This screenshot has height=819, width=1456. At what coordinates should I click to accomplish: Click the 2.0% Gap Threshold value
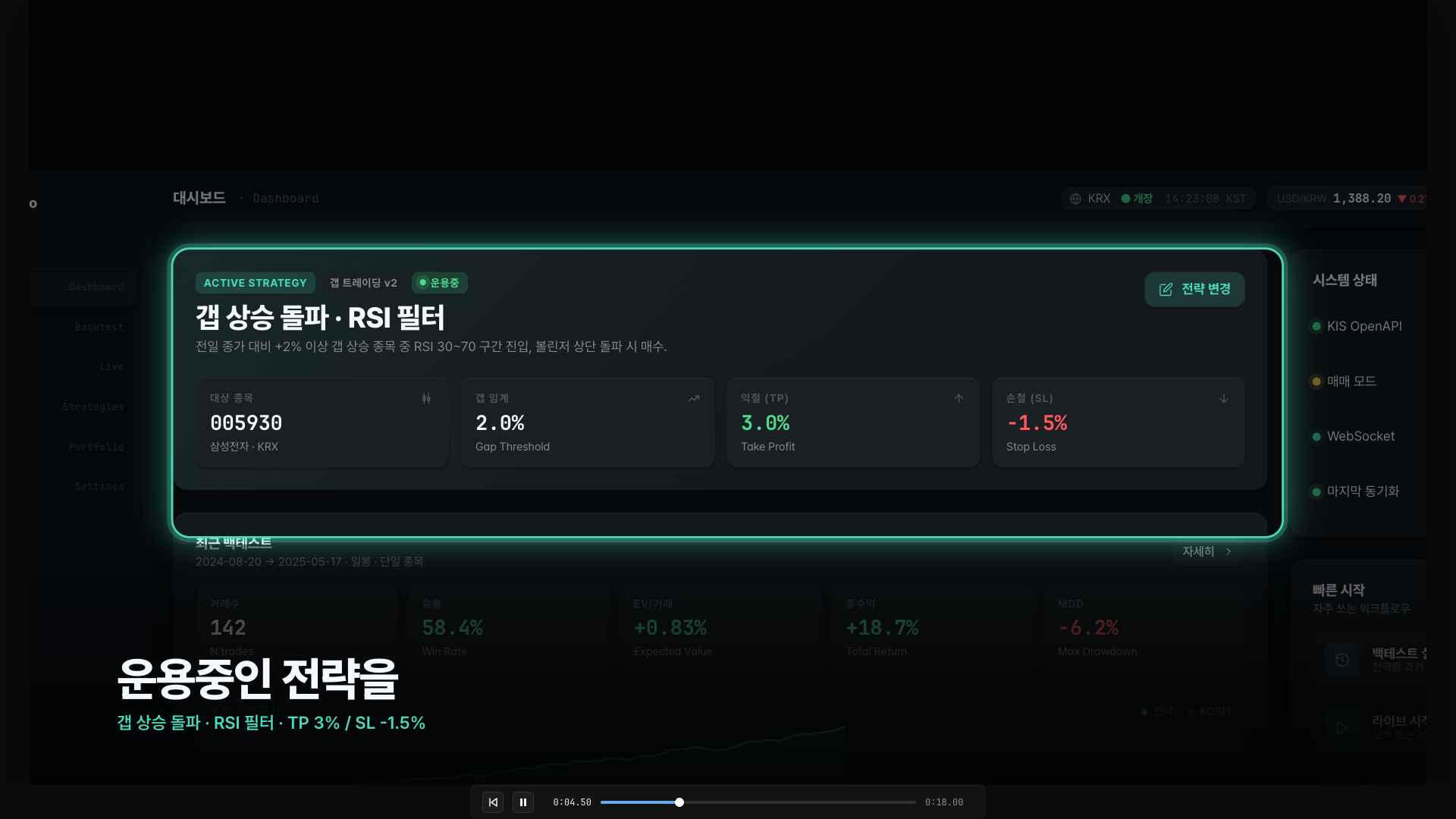click(500, 422)
